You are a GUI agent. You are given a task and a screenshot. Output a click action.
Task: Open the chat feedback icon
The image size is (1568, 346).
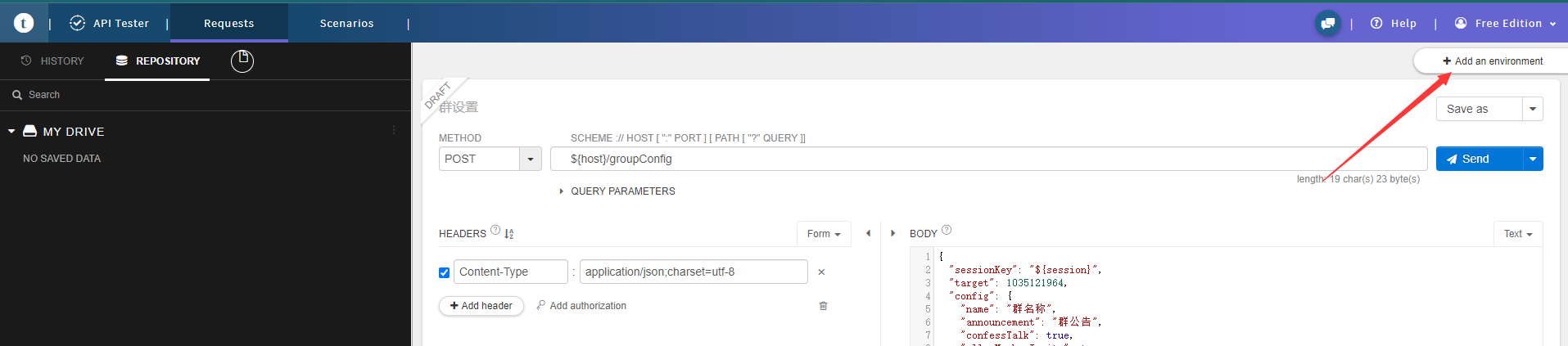1327,23
